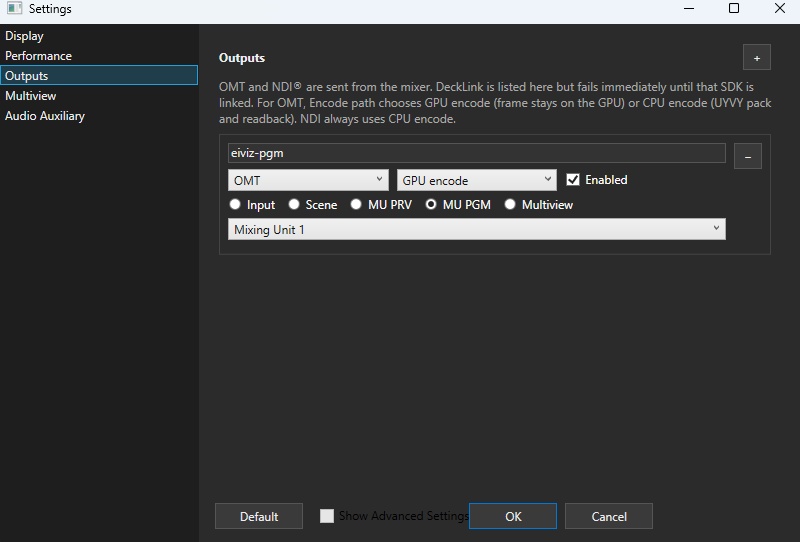Click the eiviz-pgm output name field
This screenshot has width=800, height=542.
point(477,153)
